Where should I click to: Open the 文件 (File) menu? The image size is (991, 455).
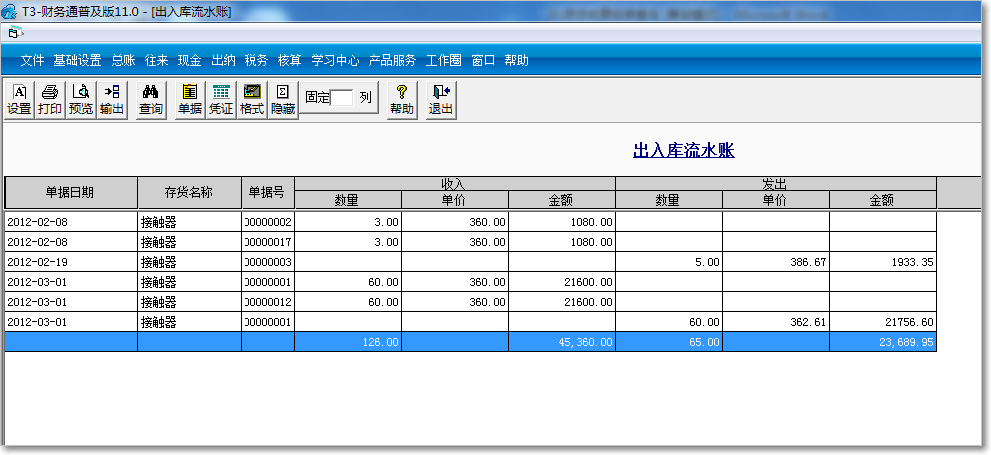pos(33,60)
